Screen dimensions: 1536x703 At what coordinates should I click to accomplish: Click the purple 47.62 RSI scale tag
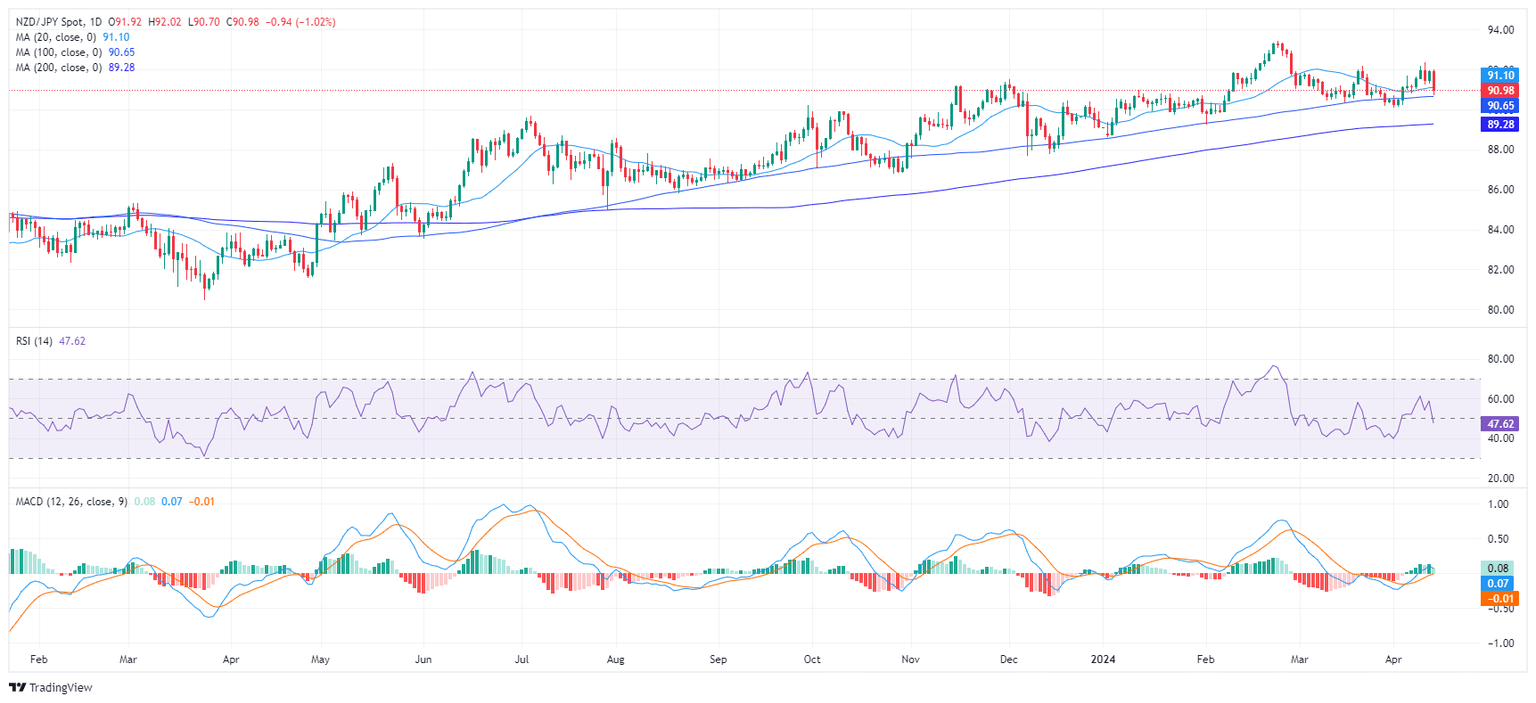tap(1498, 423)
